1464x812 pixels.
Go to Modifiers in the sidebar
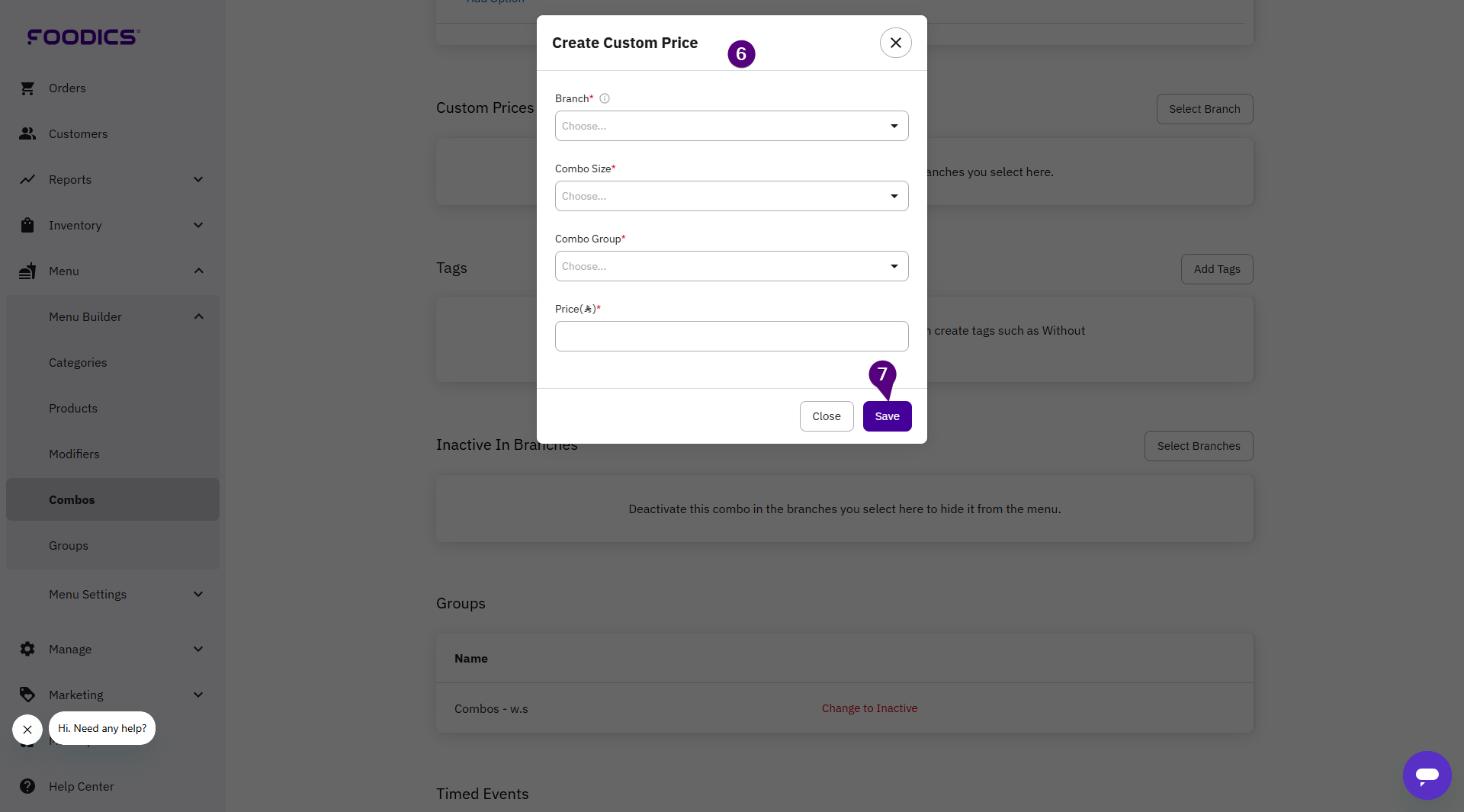pyautogui.click(x=74, y=454)
